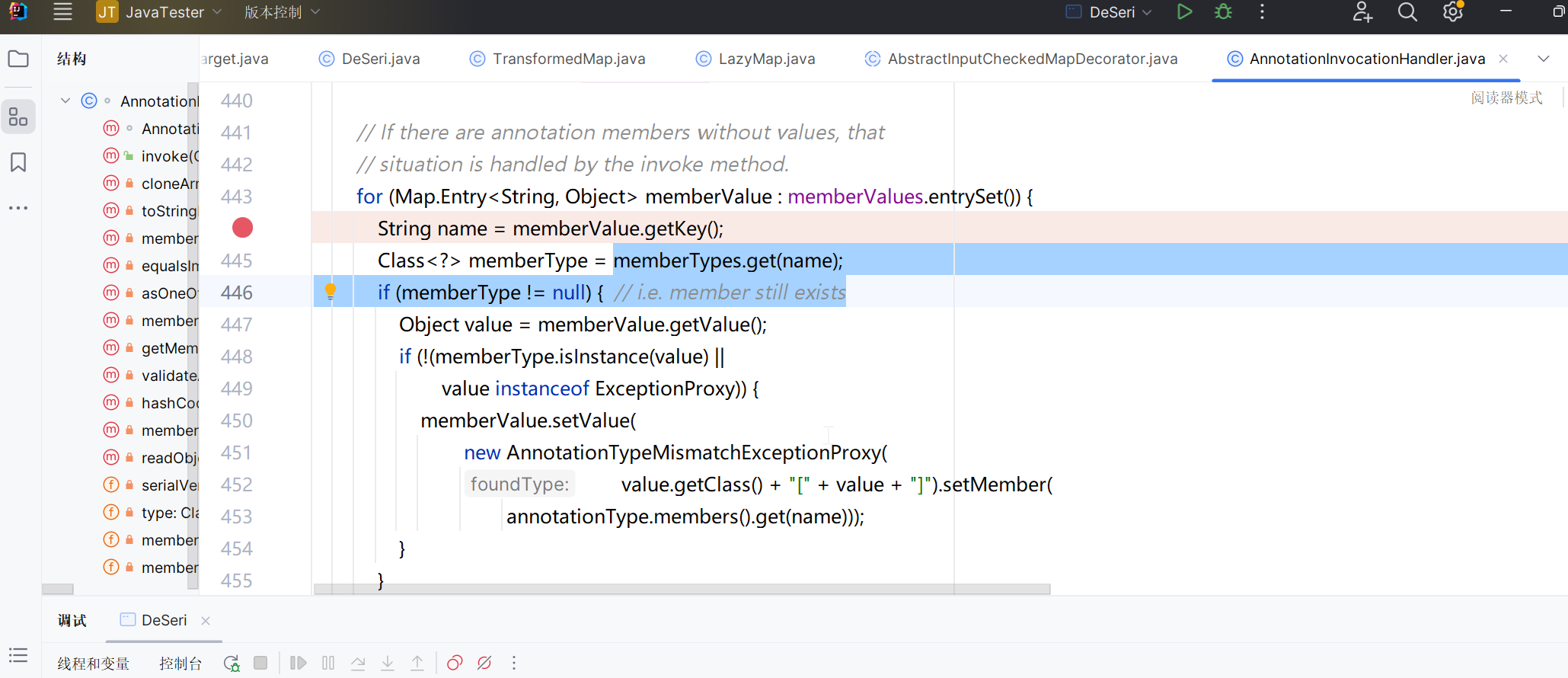Image resolution: width=1568 pixels, height=678 pixels.
Task: Open the Bookmarks tool window in the sidebar
Action: pos(18,162)
